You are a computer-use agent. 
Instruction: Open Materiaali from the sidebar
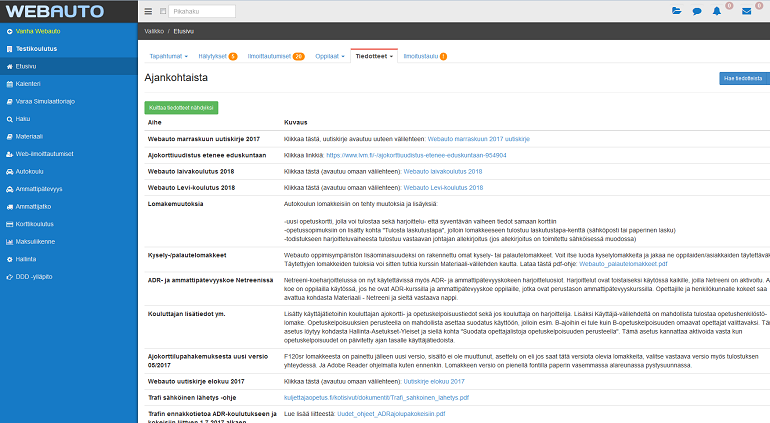click(29, 136)
